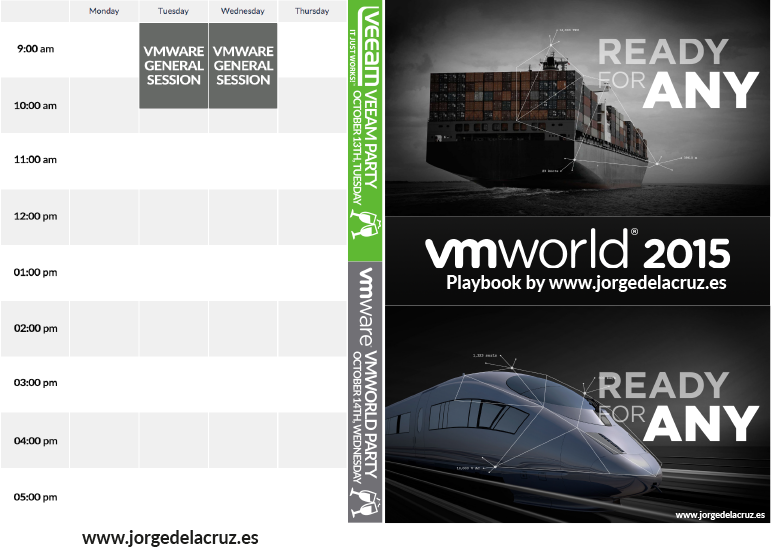Click the Monday column header
Viewport: 778px width, 554px height.
click(104, 11)
